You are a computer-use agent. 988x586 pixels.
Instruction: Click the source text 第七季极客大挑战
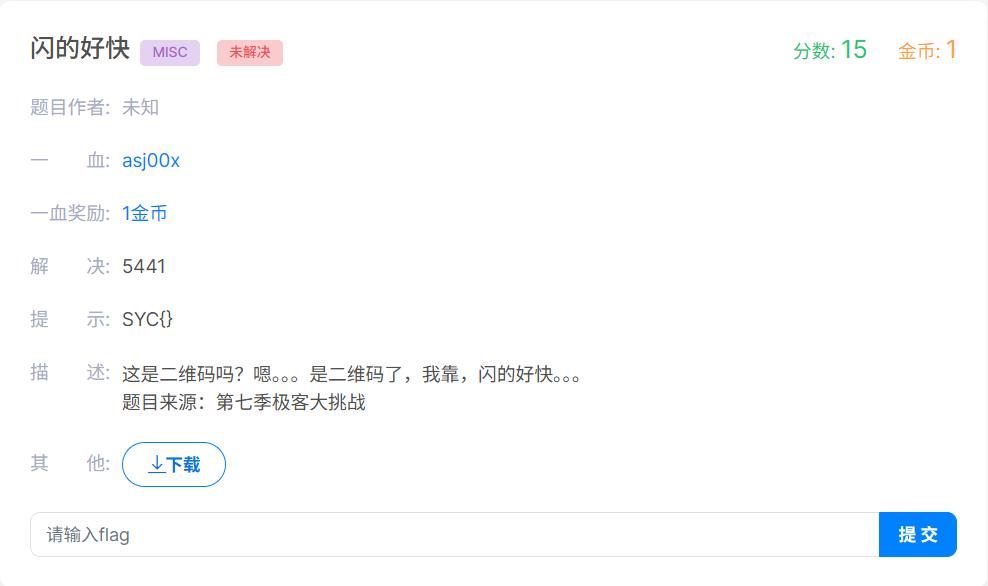pos(290,402)
